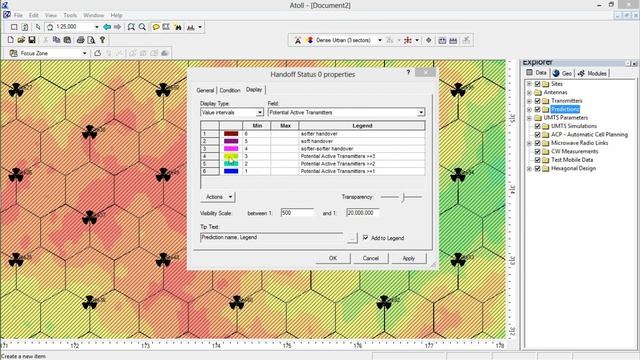Viewport: 640px width, 360px height.
Task: Click the terrain profile icon
Action: click(191, 27)
